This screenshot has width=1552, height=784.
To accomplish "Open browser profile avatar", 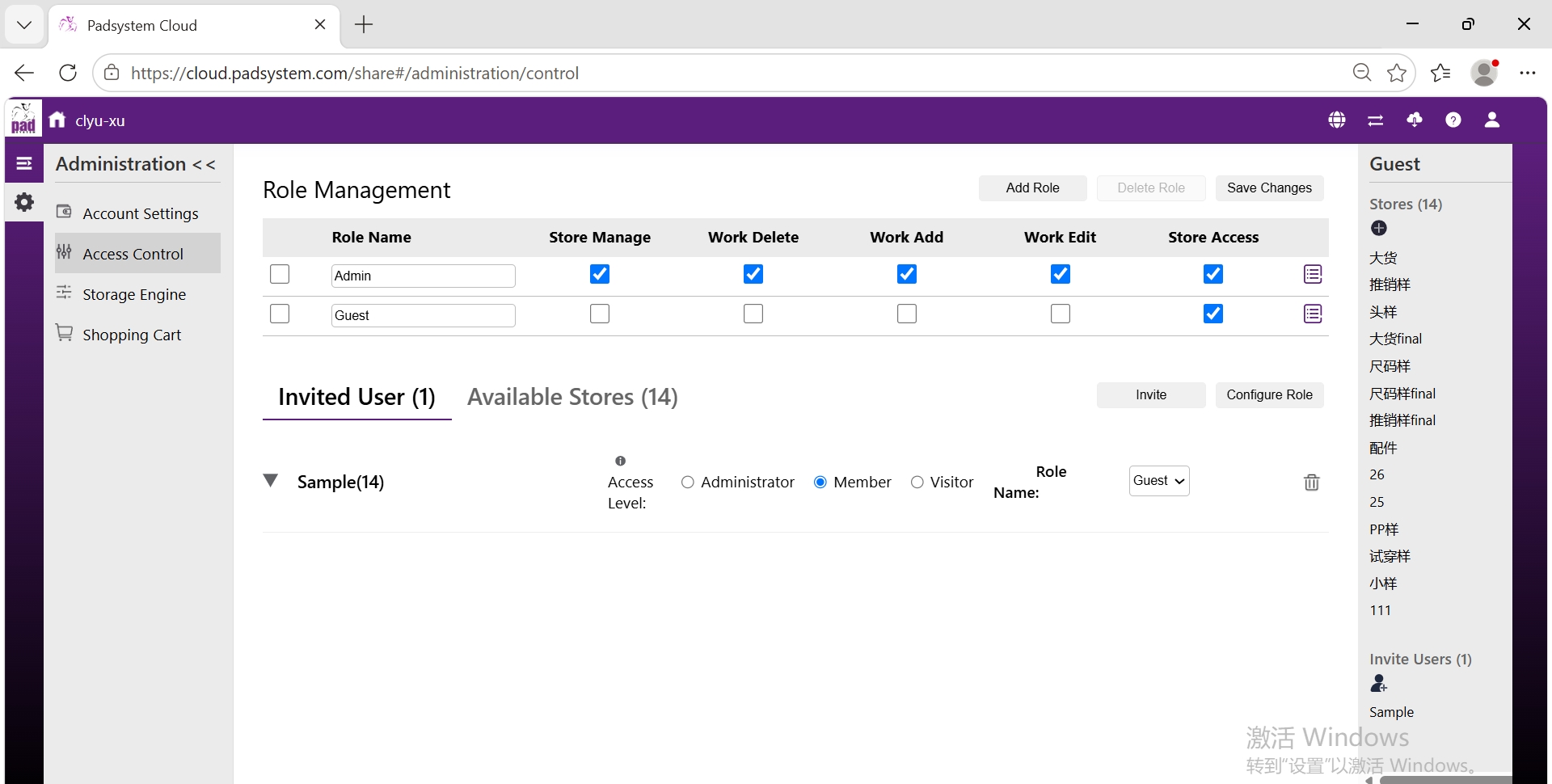I will point(1485,73).
